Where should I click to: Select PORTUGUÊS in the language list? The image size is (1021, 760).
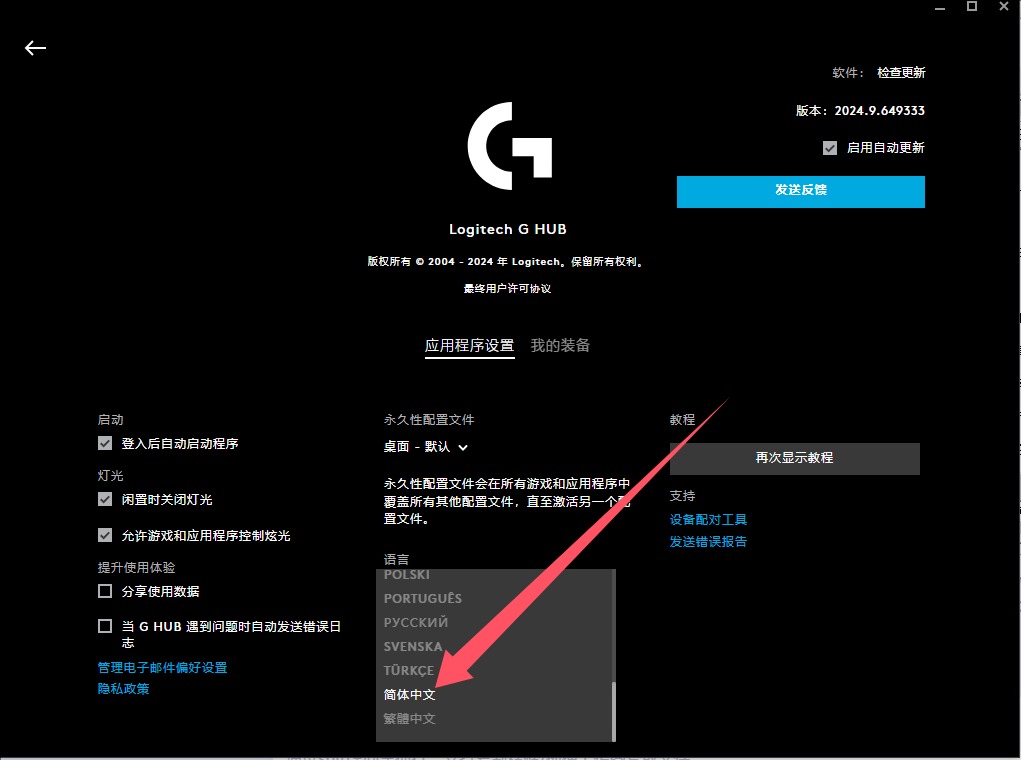(423, 598)
